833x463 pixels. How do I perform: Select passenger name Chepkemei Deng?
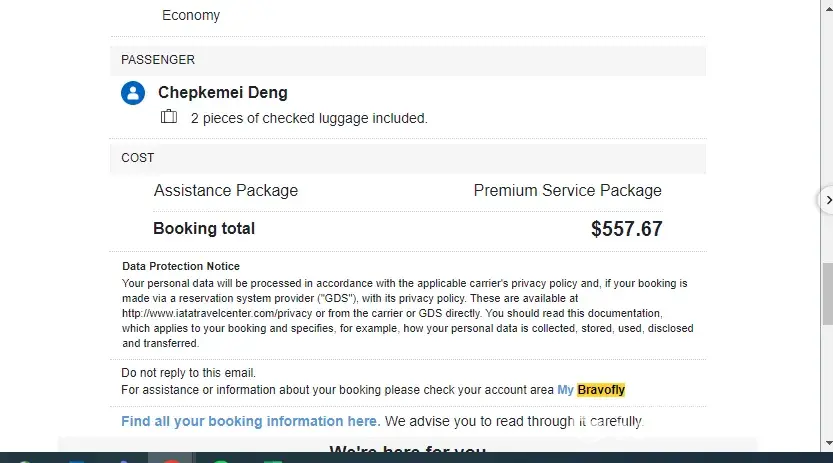coord(223,93)
